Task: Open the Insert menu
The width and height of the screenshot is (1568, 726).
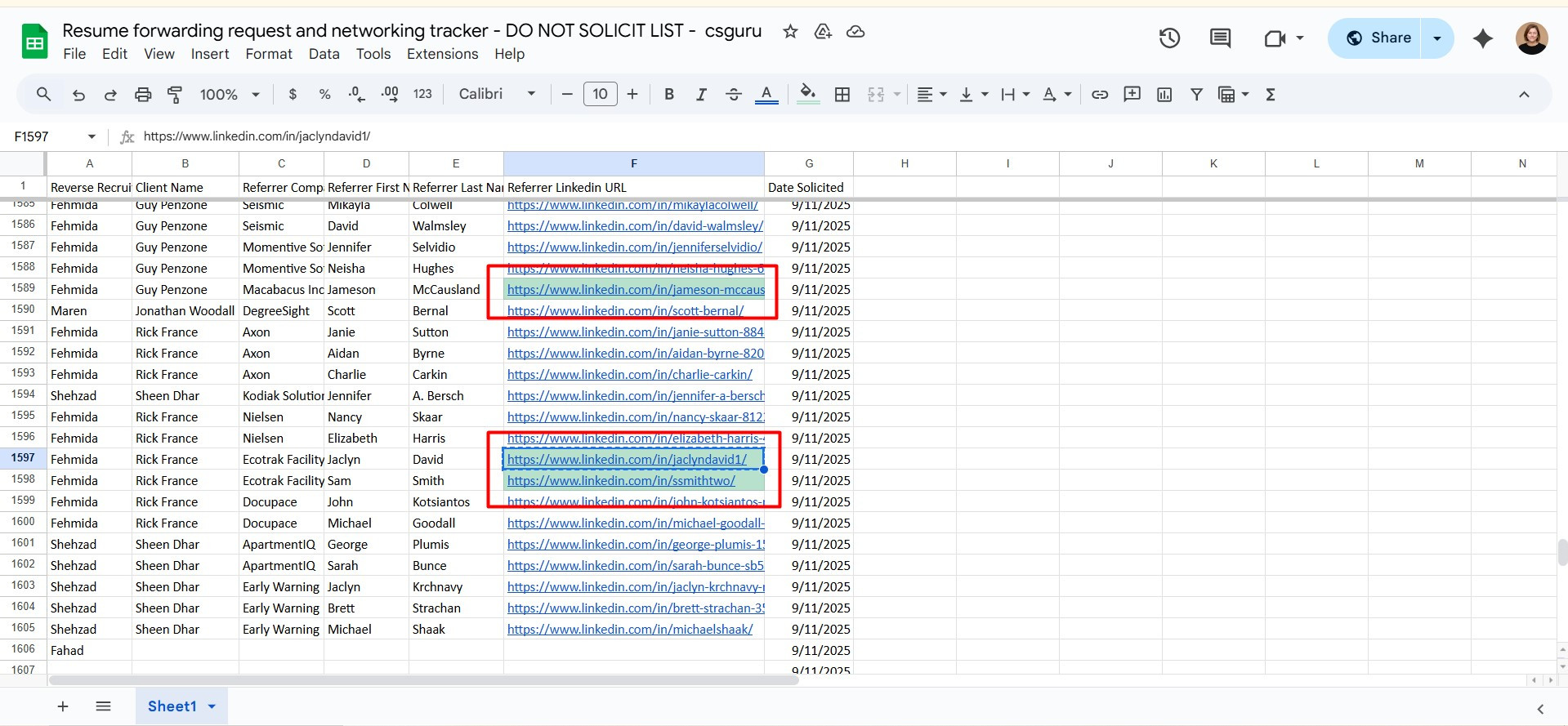Action: 210,54
